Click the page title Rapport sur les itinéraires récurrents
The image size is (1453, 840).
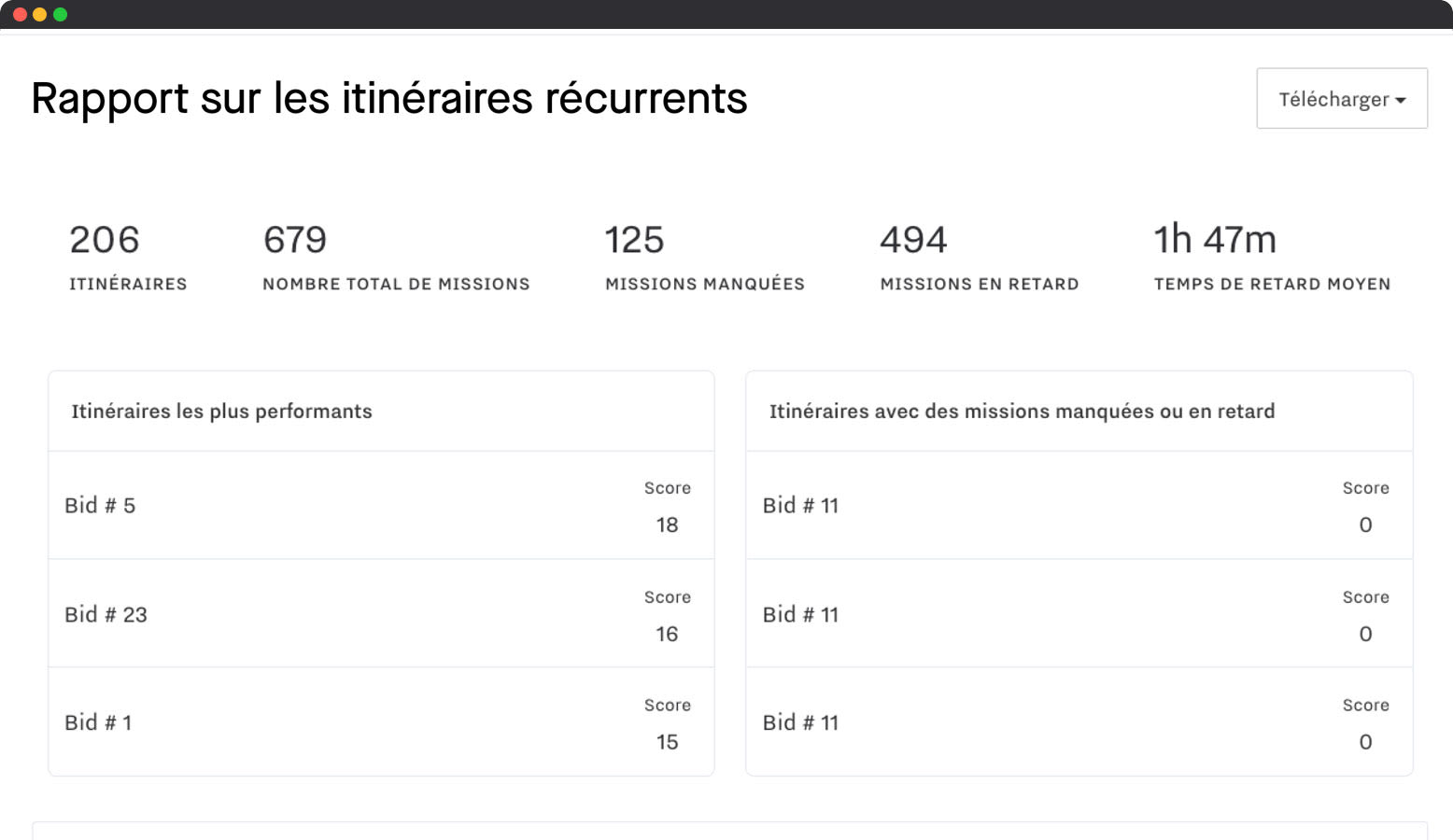(389, 98)
